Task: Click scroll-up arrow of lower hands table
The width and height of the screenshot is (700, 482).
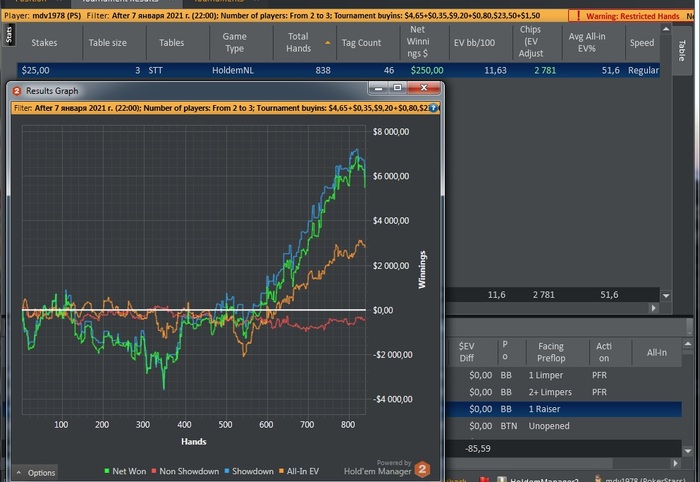Action: (x=688, y=344)
